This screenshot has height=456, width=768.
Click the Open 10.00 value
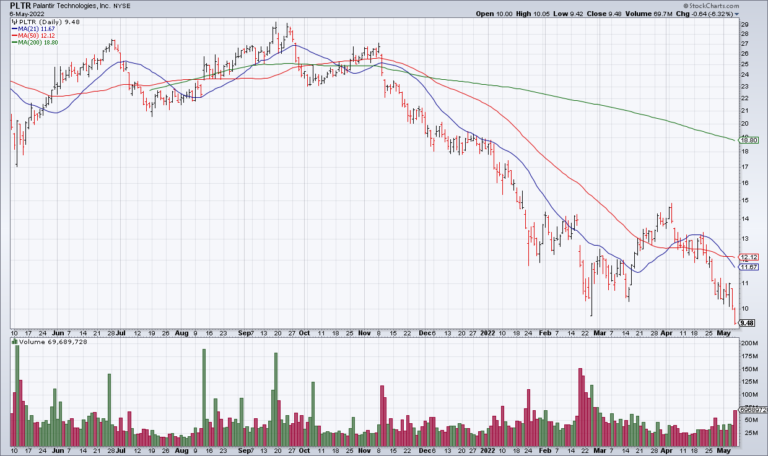(494, 14)
